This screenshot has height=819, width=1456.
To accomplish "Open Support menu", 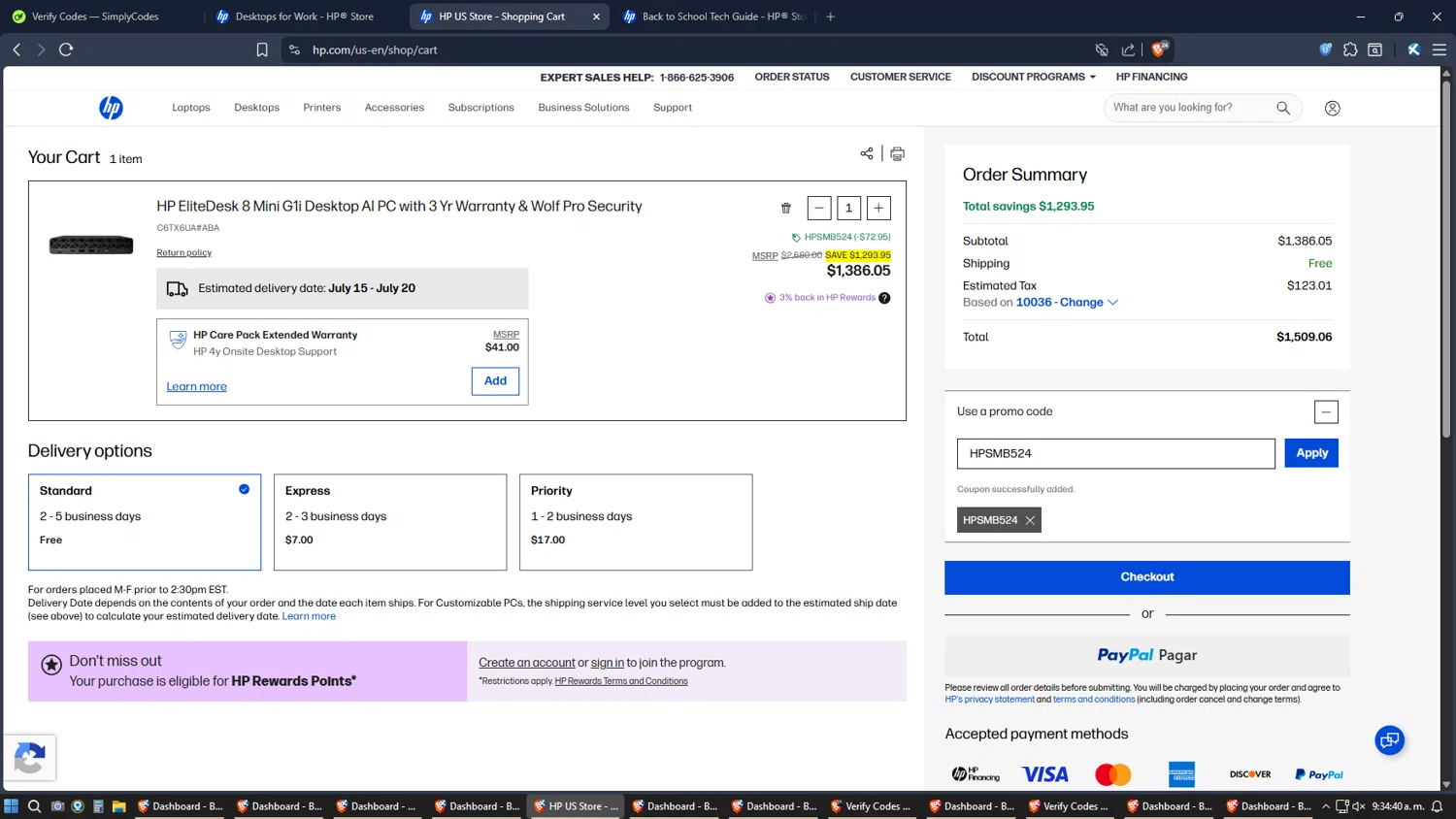I will tap(673, 108).
